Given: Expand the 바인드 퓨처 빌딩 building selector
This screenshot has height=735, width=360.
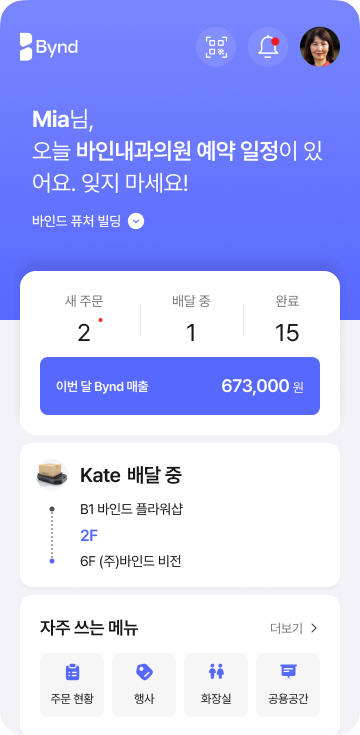Looking at the screenshot, I should click(88, 221).
